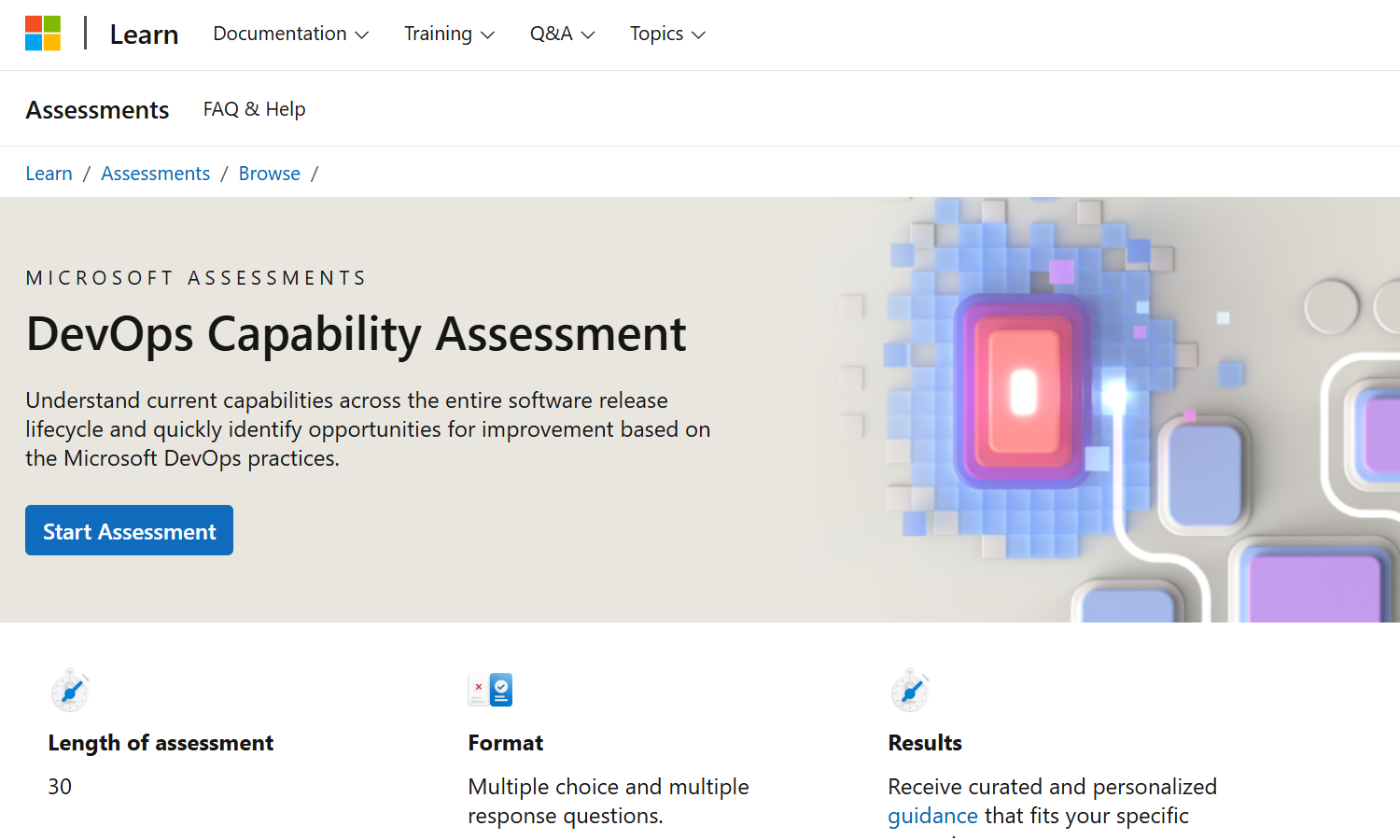Screen dimensions: 1400x840
Task: Follow the guidance link under Results
Action: tap(932, 816)
